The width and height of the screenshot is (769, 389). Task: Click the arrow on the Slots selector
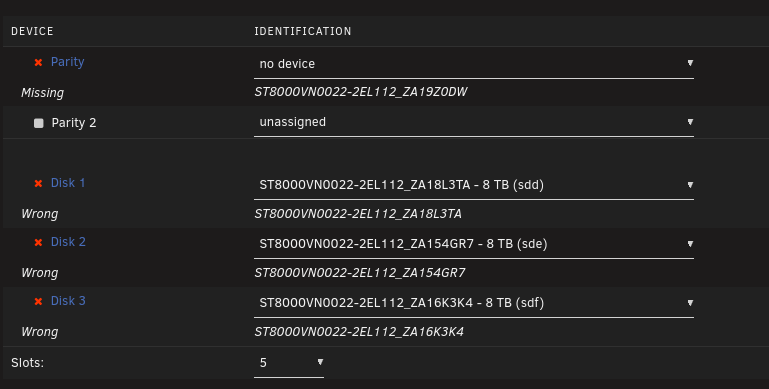(x=320, y=362)
